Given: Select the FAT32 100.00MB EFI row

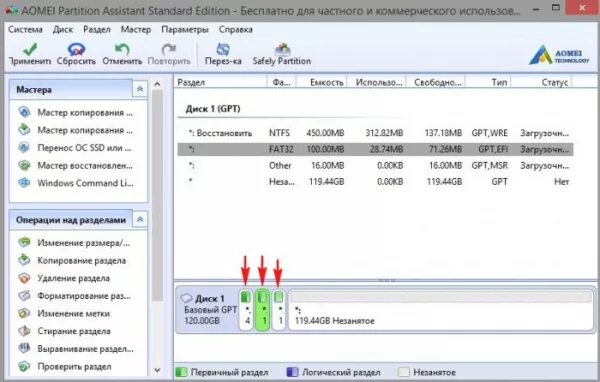Looking at the screenshot, I should [x=375, y=149].
